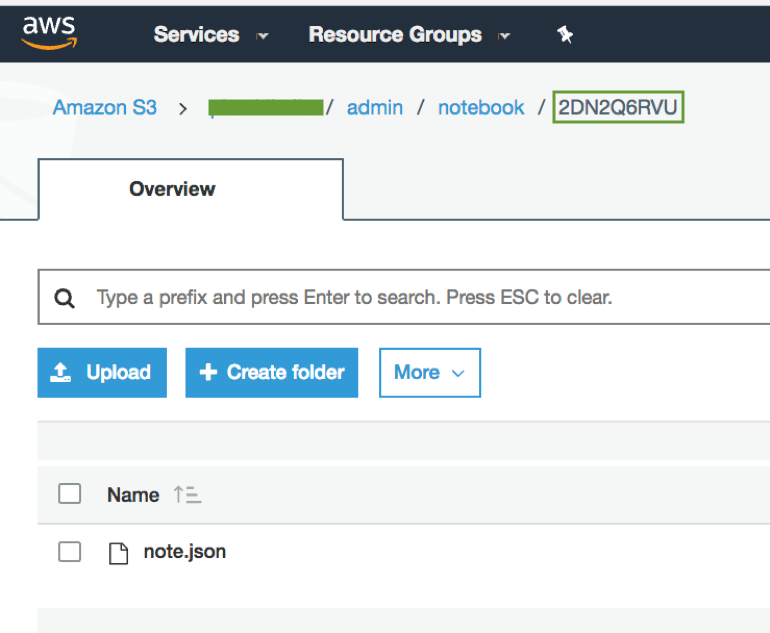Check the note.json row checkbox

tap(69, 551)
